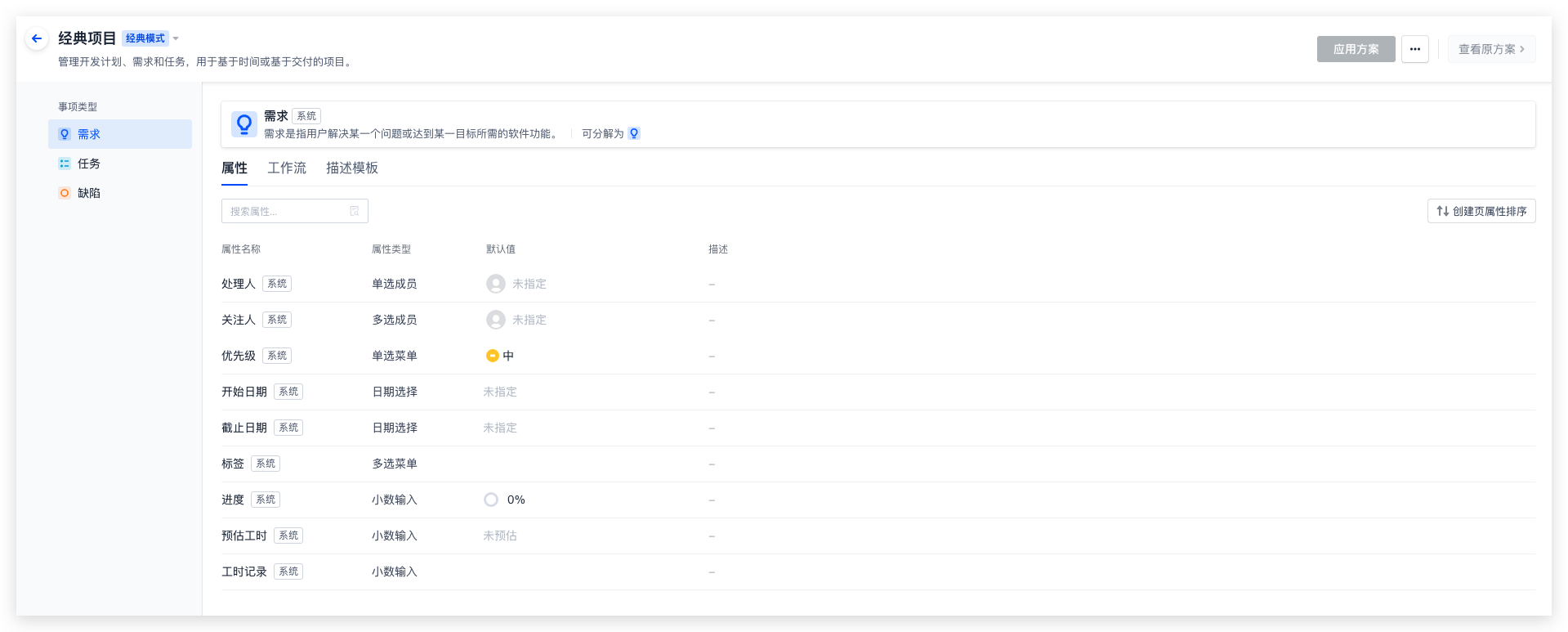The width and height of the screenshot is (1568, 632).
Task: Select 任务 item type in sidebar
Action: [x=120, y=164]
